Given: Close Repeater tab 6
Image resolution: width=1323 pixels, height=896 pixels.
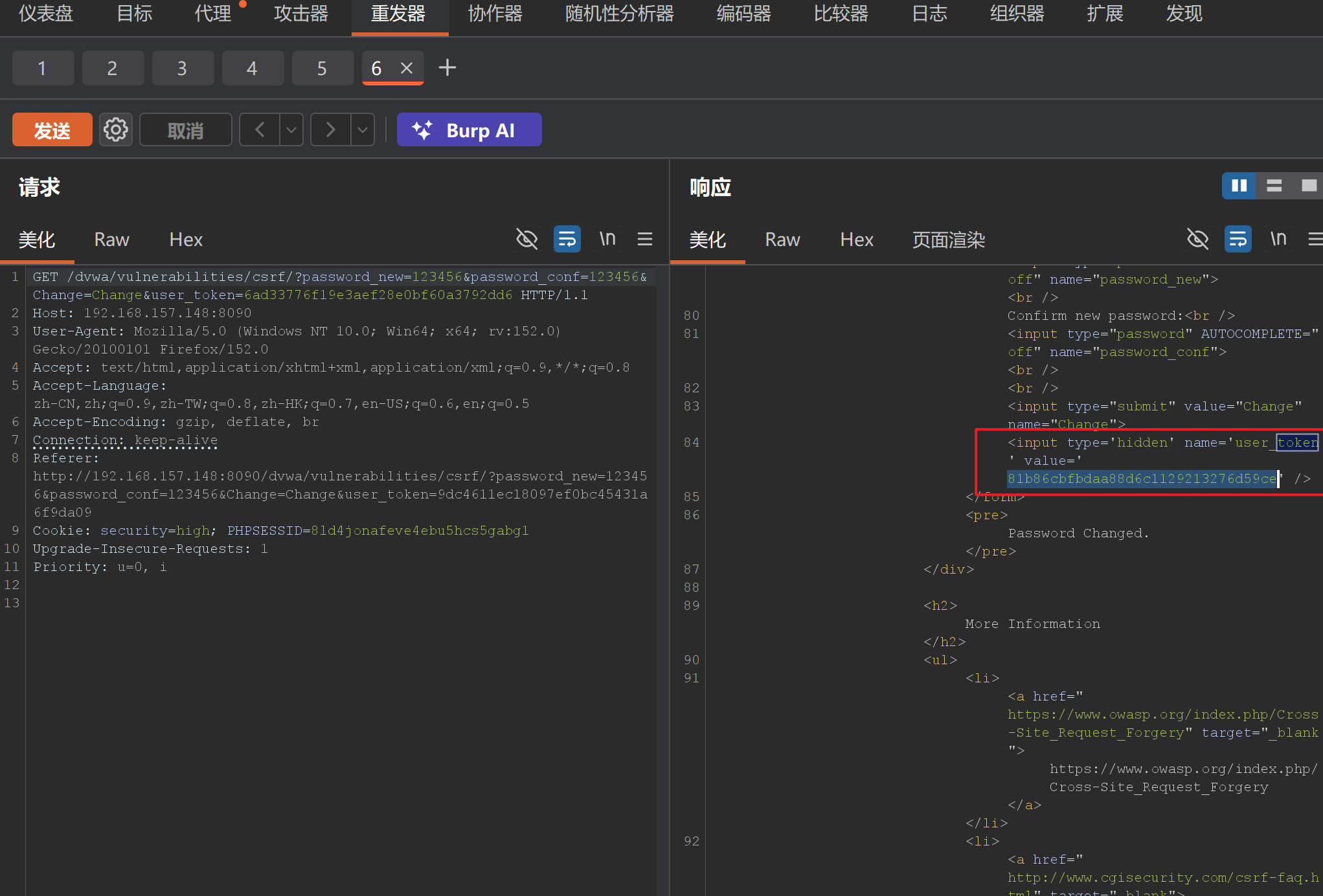Looking at the screenshot, I should click(407, 68).
